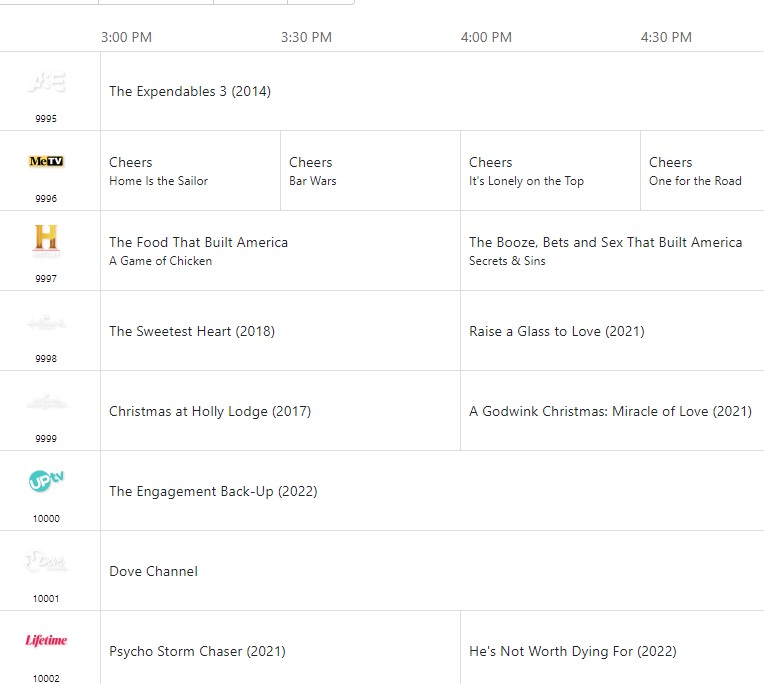Open Psycho Storm Chaser (2021) listing
This screenshot has width=764, height=684.
[197, 651]
